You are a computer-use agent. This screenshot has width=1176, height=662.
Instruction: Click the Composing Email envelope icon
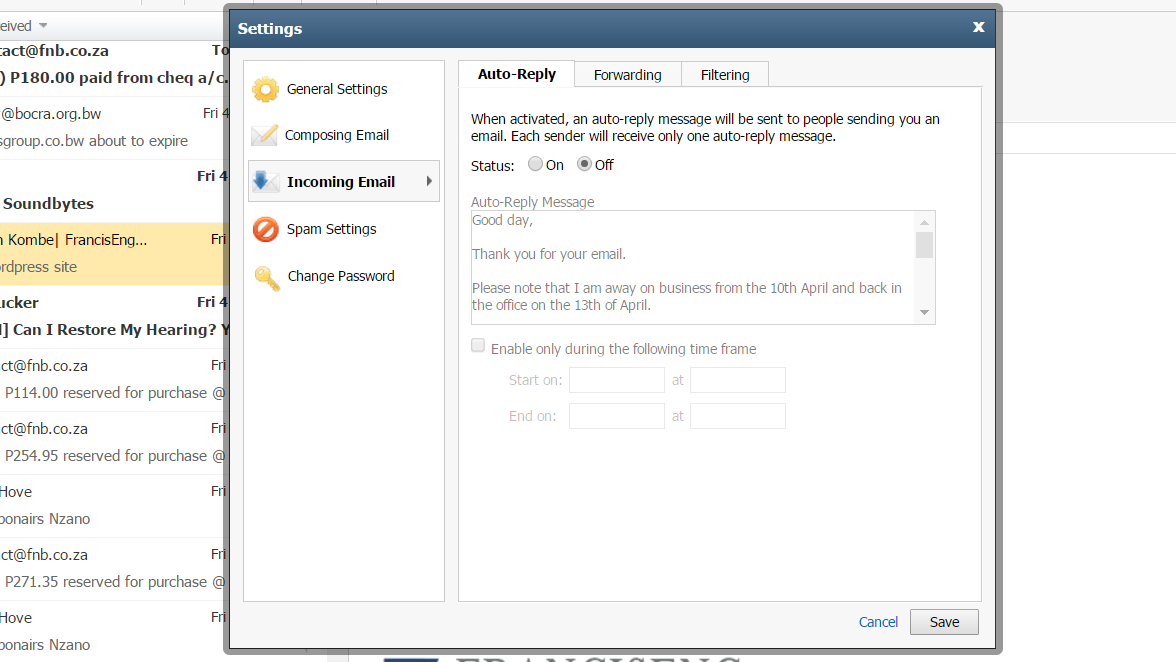point(264,135)
